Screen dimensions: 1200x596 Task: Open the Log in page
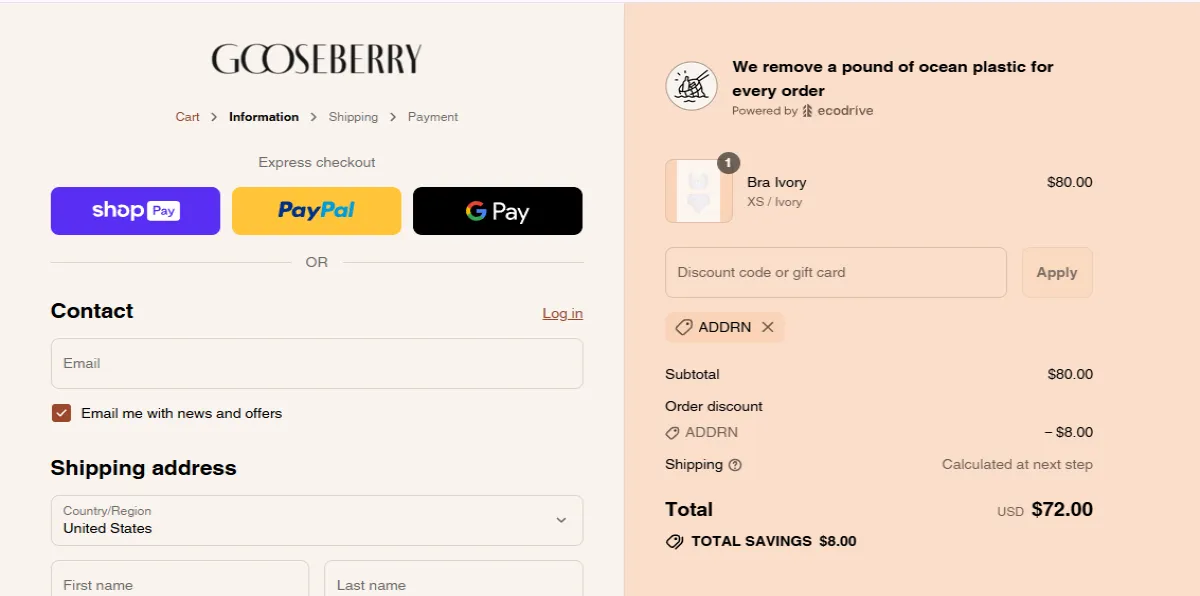[562, 313]
